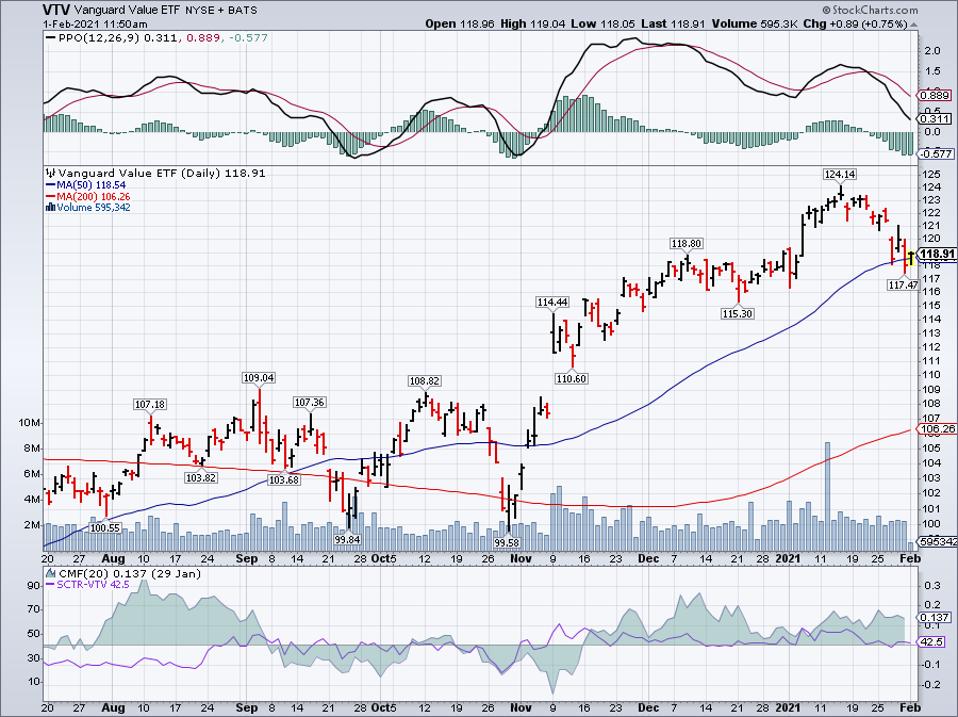The image size is (958, 717).
Task: Click the Low 118.05 value
Action: pyautogui.click(x=601, y=24)
